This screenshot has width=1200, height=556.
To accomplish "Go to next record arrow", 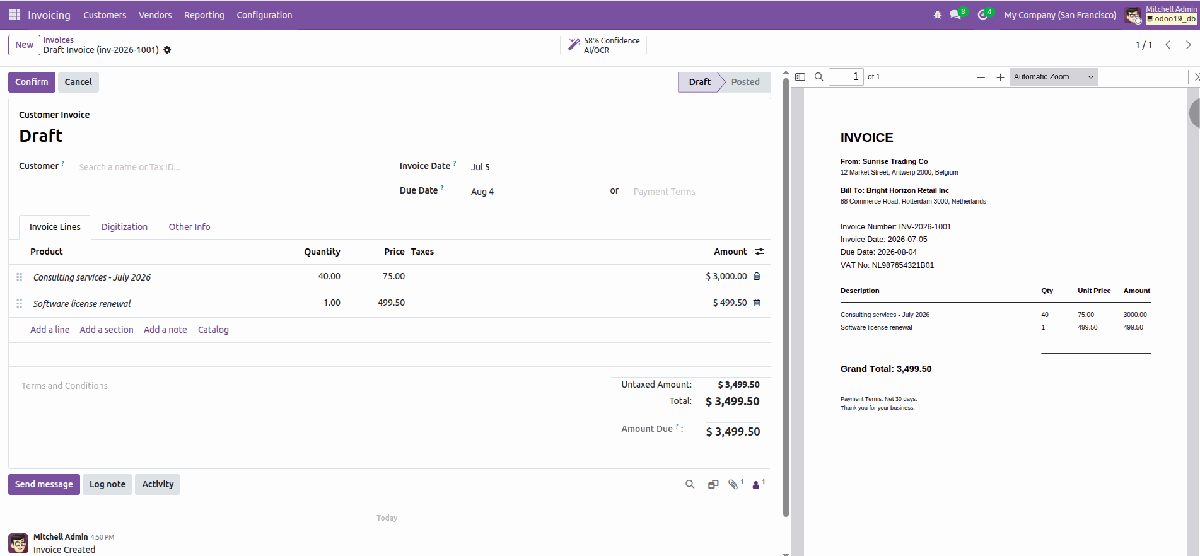I will [1187, 45].
